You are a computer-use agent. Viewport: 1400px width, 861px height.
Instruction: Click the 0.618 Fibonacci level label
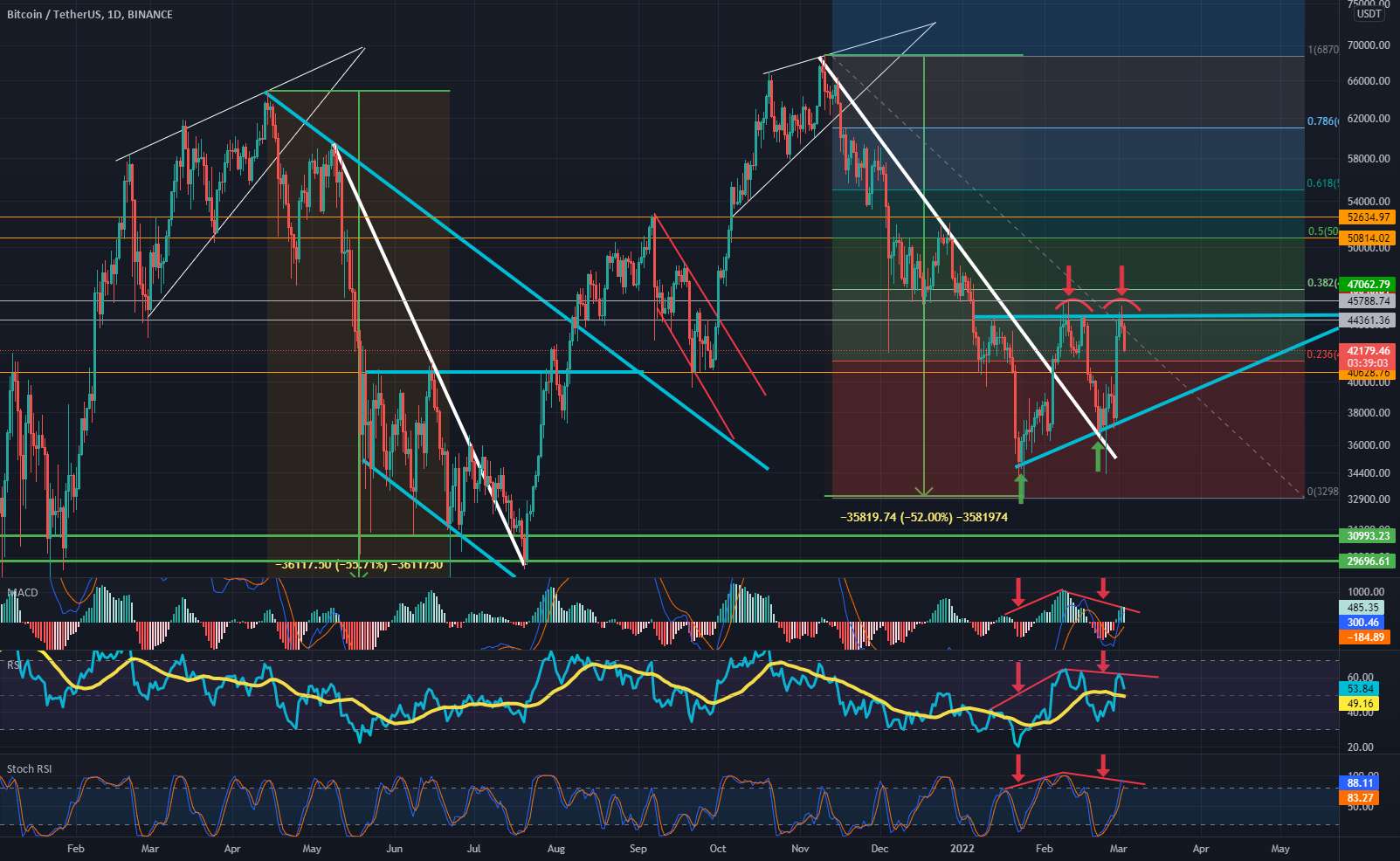click(x=1321, y=183)
